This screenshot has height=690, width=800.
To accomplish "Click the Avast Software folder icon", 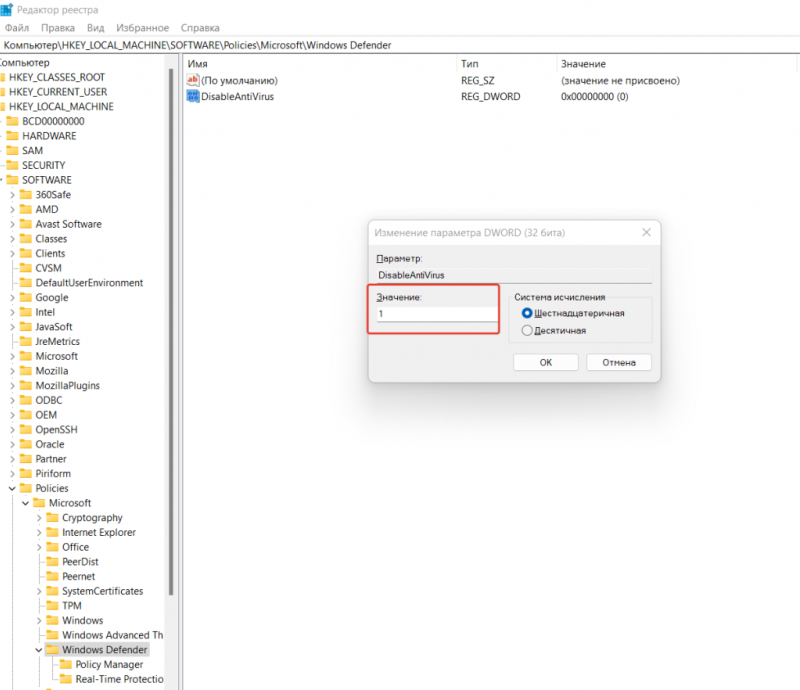I will pyautogui.click(x=25, y=224).
